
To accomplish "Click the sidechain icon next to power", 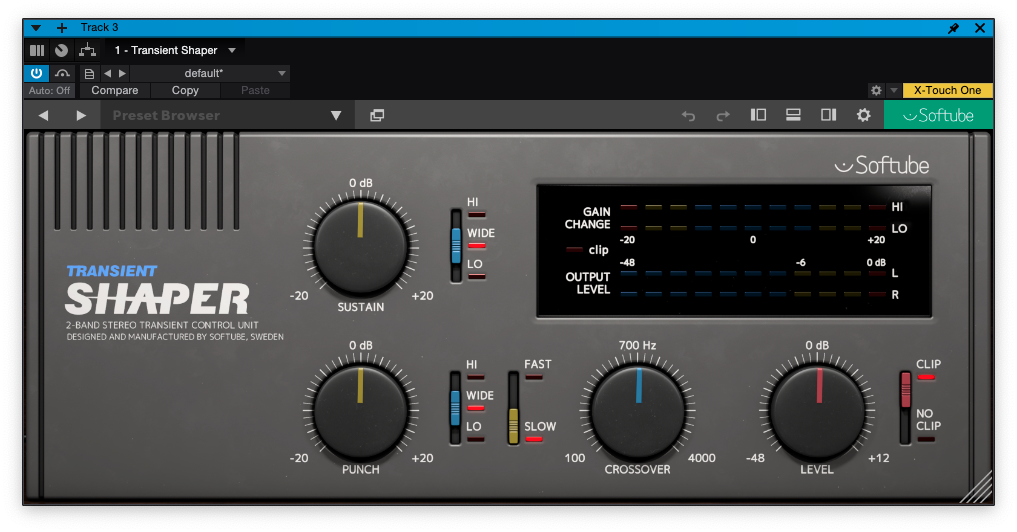I will tap(62, 73).
